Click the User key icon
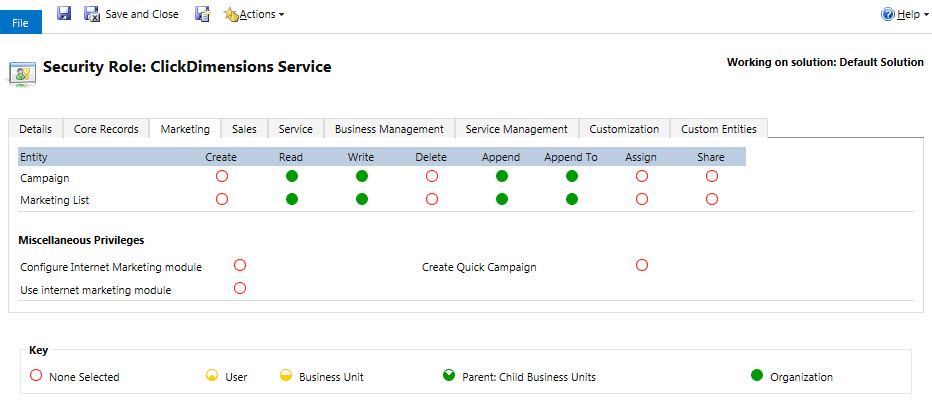932x406 pixels. pos(212,375)
